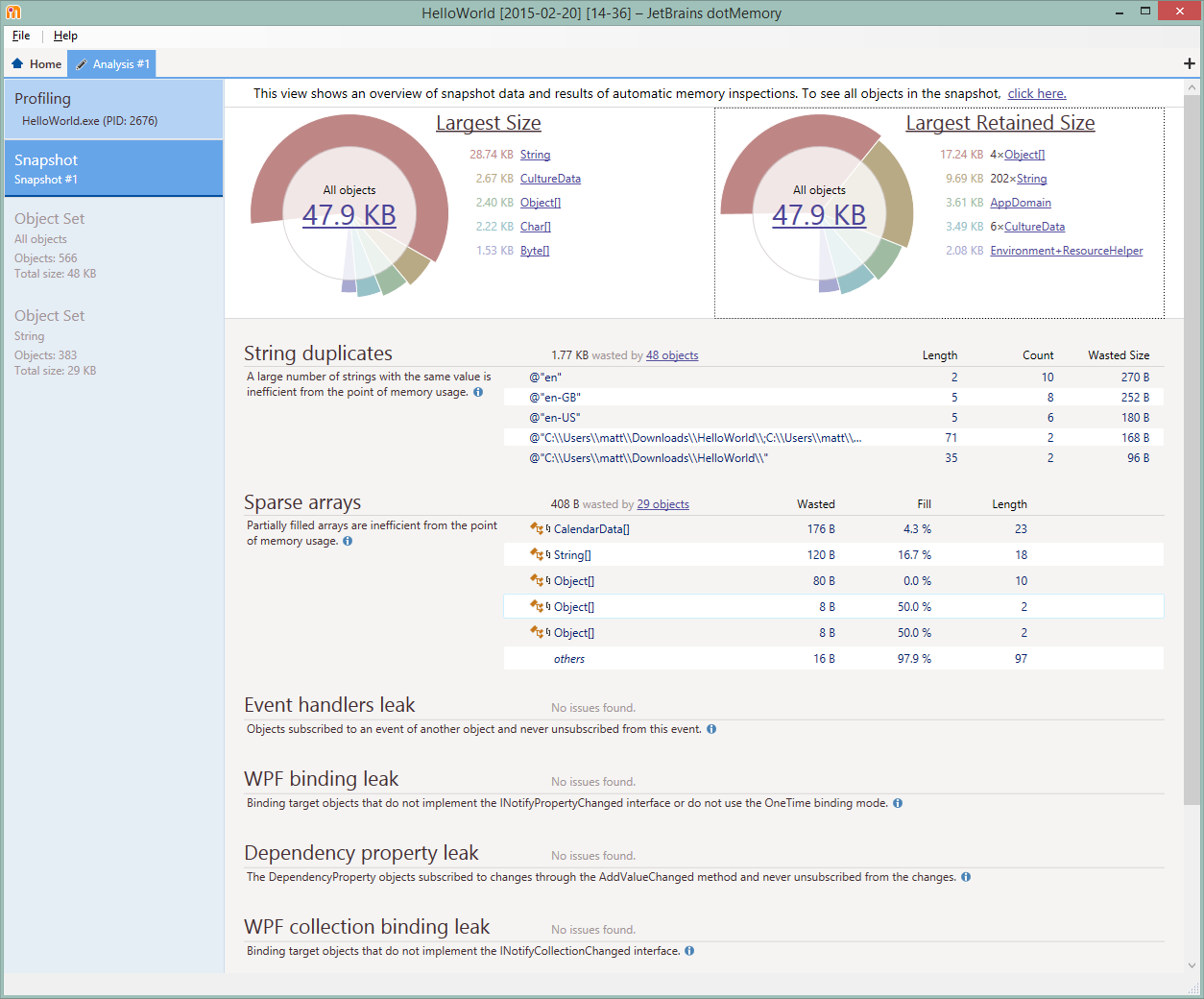Image resolution: width=1204 pixels, height=999 pixels.
Task: Click the scroll down arrow on vertical scrollbar
Action: (1192, 965)
